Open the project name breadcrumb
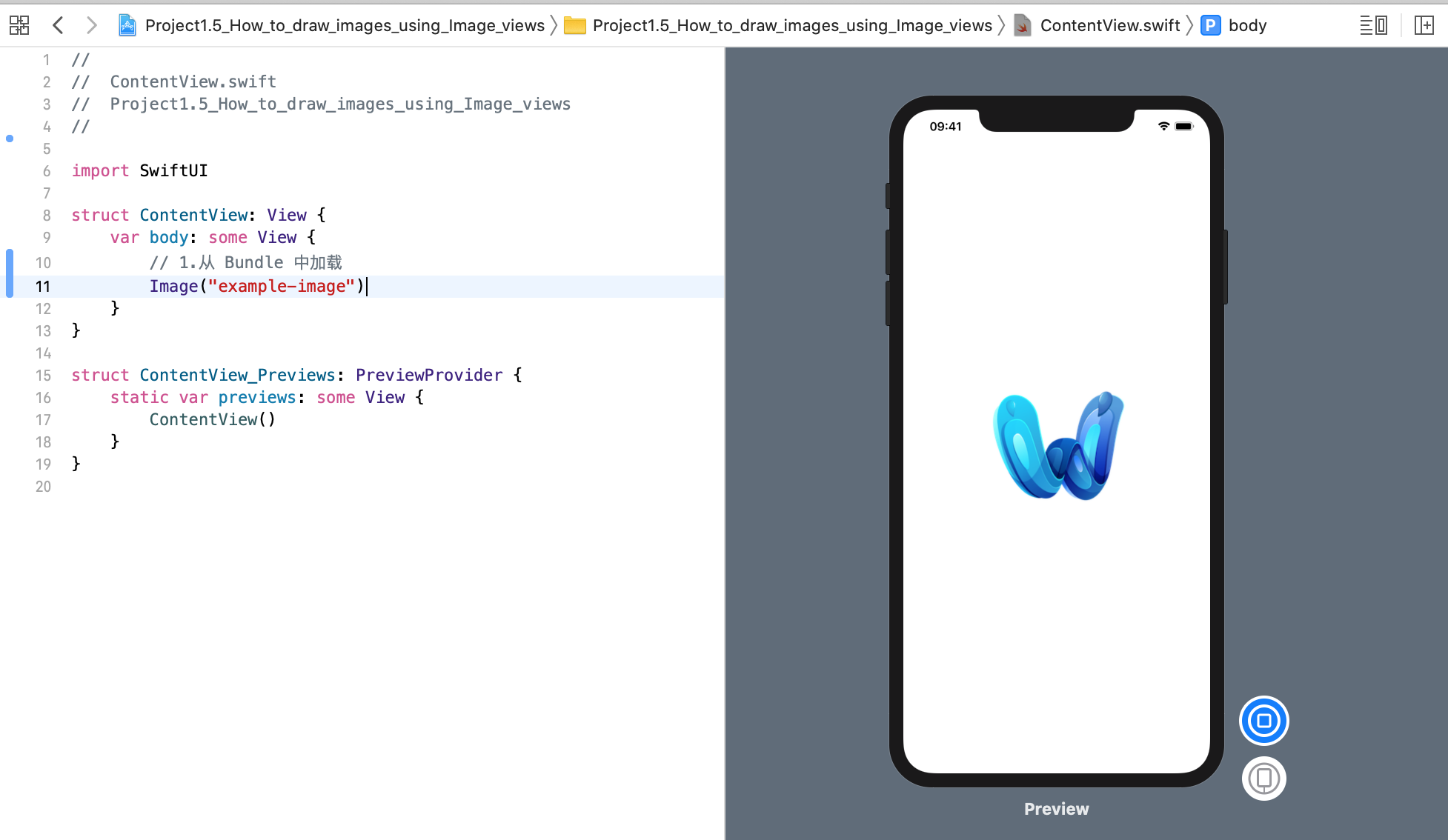 (345, 25)
